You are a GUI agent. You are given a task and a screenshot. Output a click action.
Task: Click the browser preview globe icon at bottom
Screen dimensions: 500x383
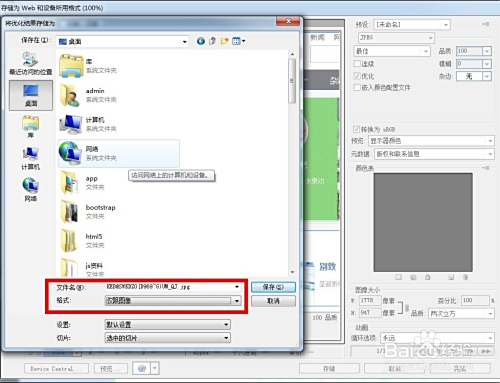coord(142,368)
